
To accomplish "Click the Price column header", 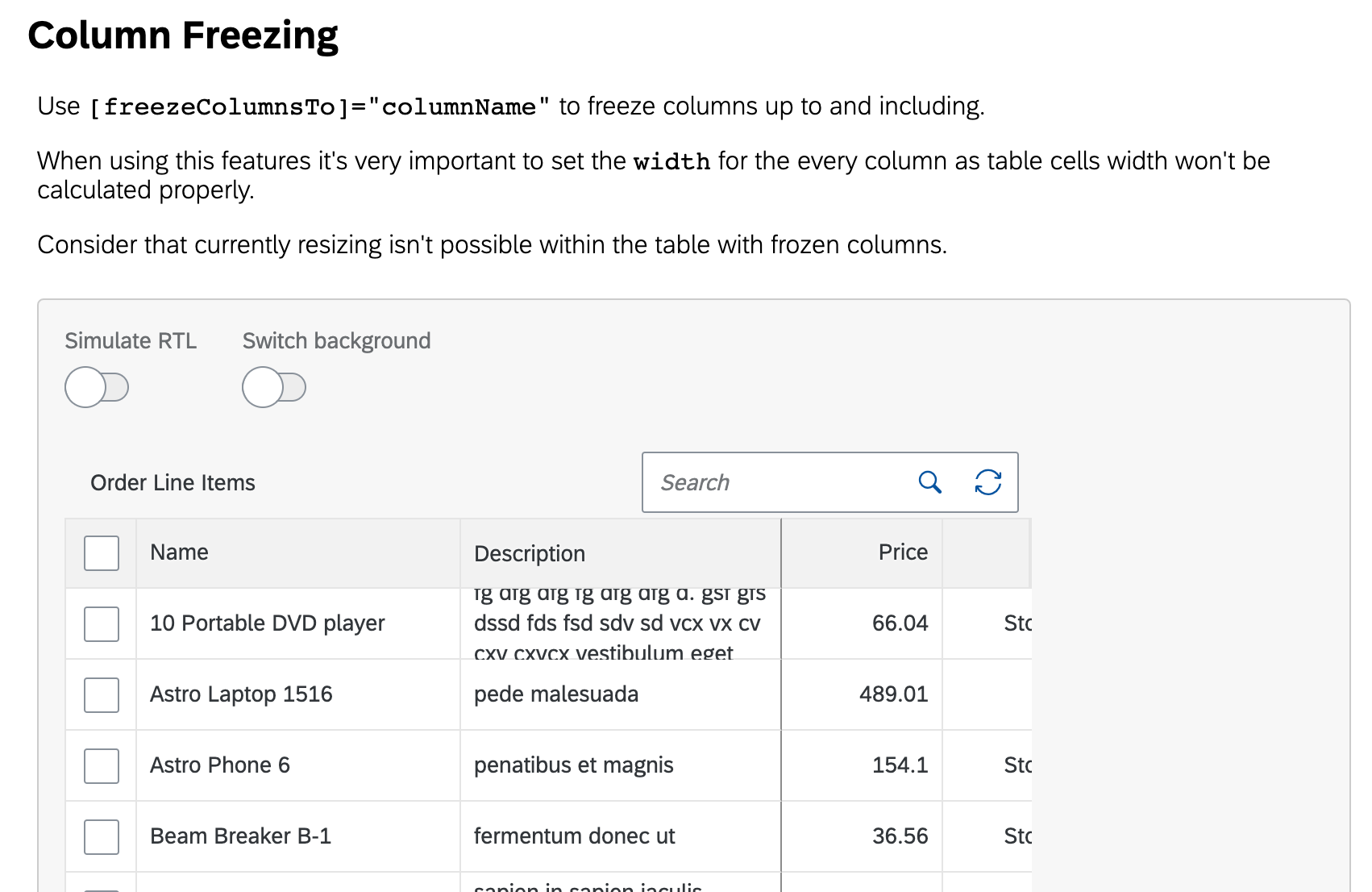I will tap(862, 553).
